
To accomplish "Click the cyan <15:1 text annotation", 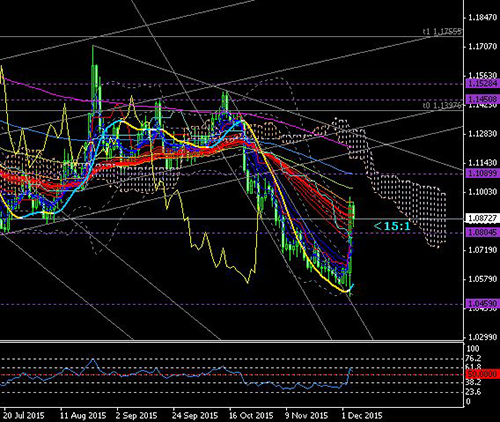I will 392,226.
